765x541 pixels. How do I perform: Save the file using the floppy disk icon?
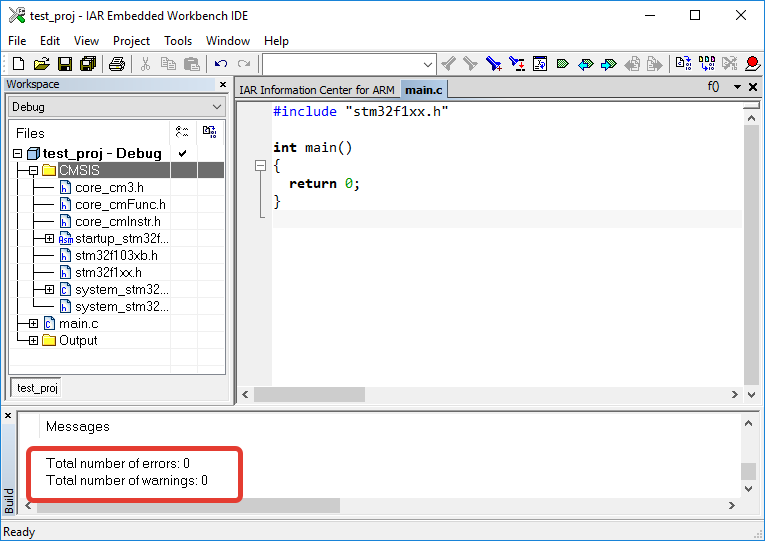[x=64, y=64]
